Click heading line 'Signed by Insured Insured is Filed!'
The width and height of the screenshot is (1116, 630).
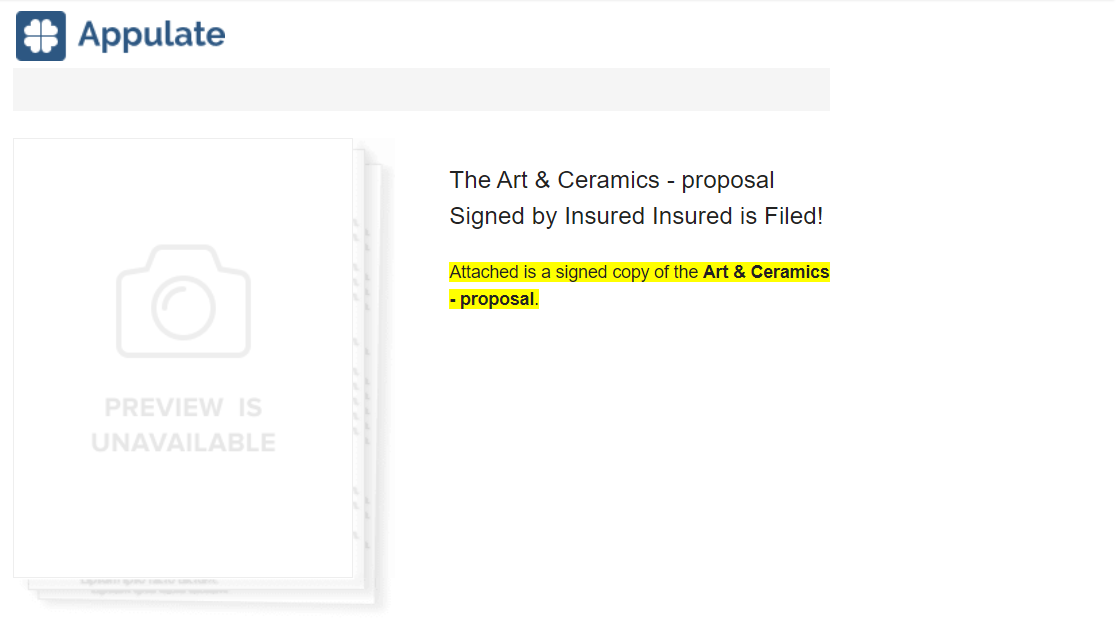pos(636,216)
